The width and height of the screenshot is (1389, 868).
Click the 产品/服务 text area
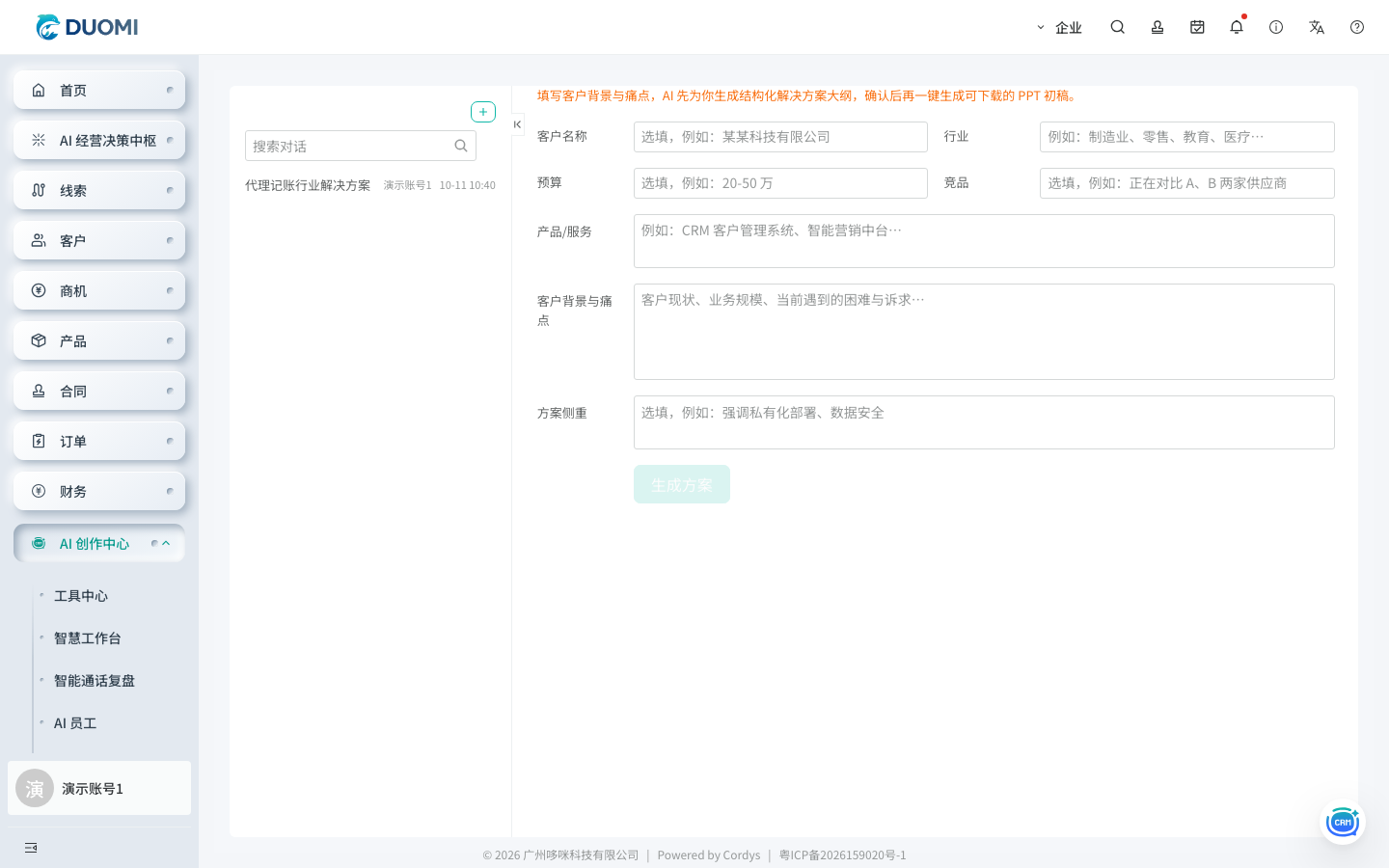pyautogui.click(x=984, y=241)
